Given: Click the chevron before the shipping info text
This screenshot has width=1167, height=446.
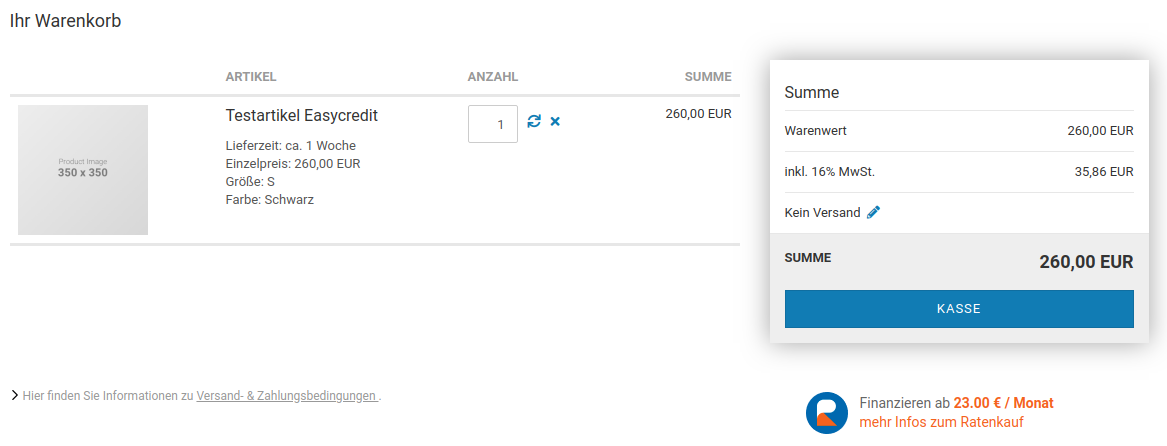Looking at the screenshot, I should tap(14, 396).
